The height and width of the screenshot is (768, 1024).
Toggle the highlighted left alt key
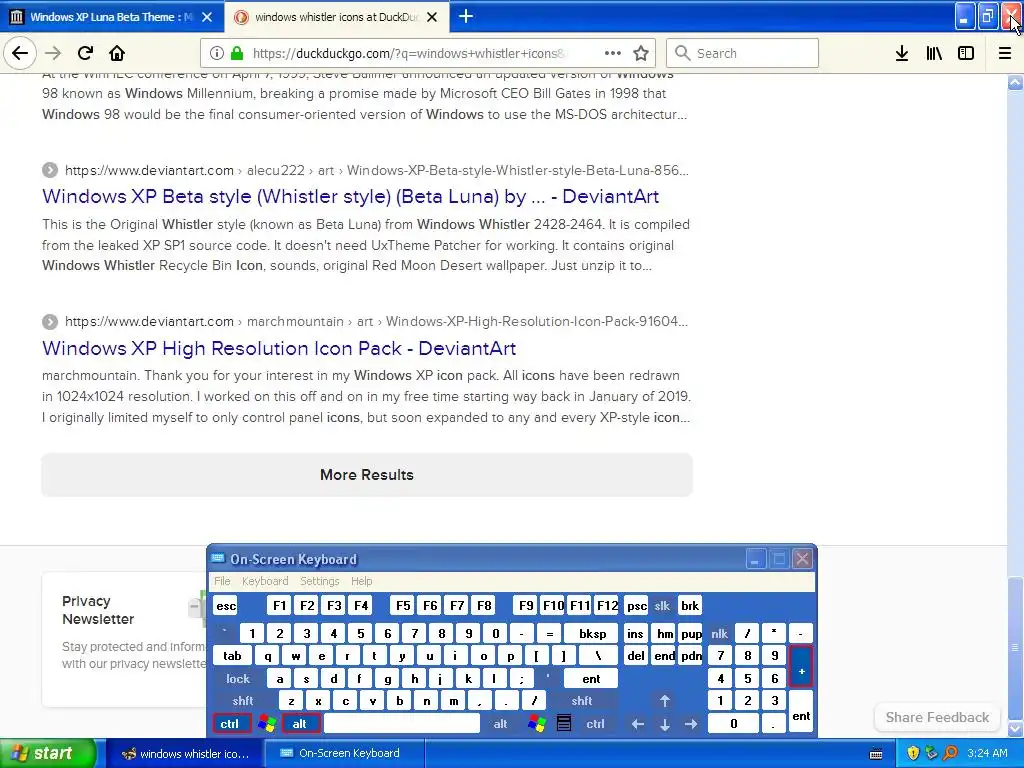tap(300, 724)
